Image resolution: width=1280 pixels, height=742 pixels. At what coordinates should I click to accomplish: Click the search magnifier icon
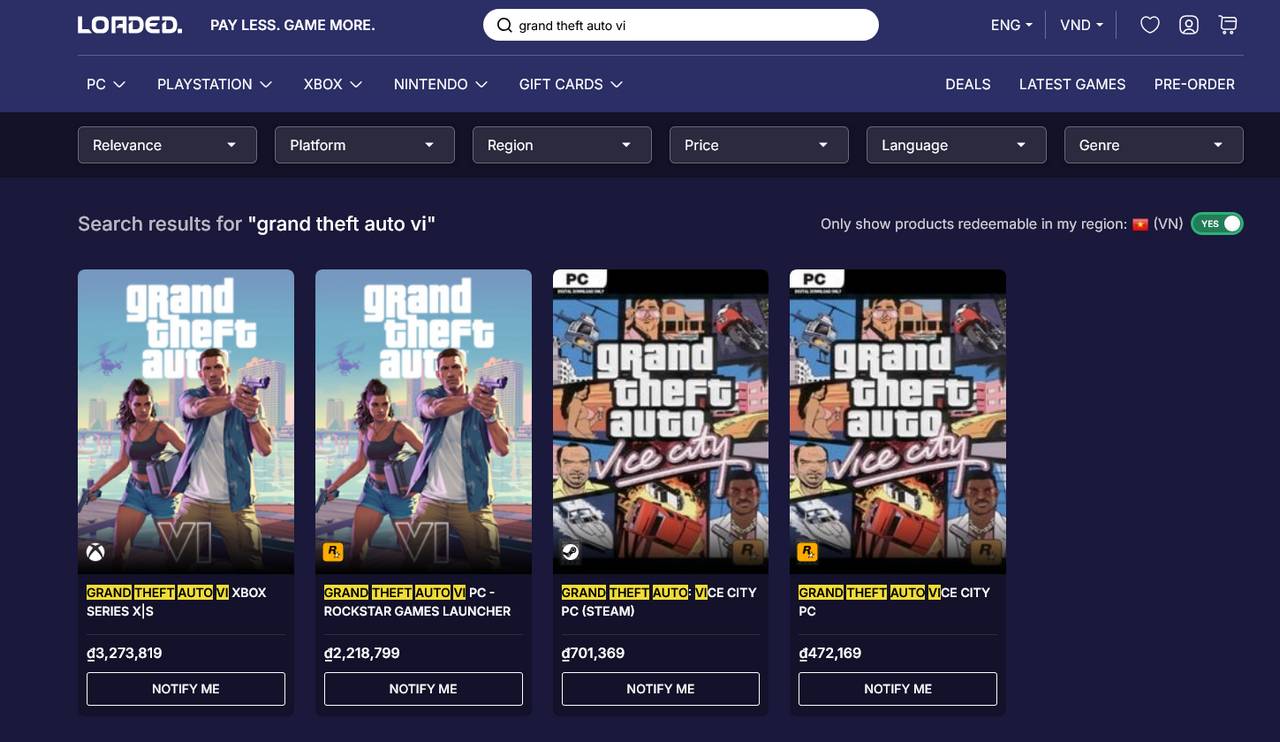(505, 25)
